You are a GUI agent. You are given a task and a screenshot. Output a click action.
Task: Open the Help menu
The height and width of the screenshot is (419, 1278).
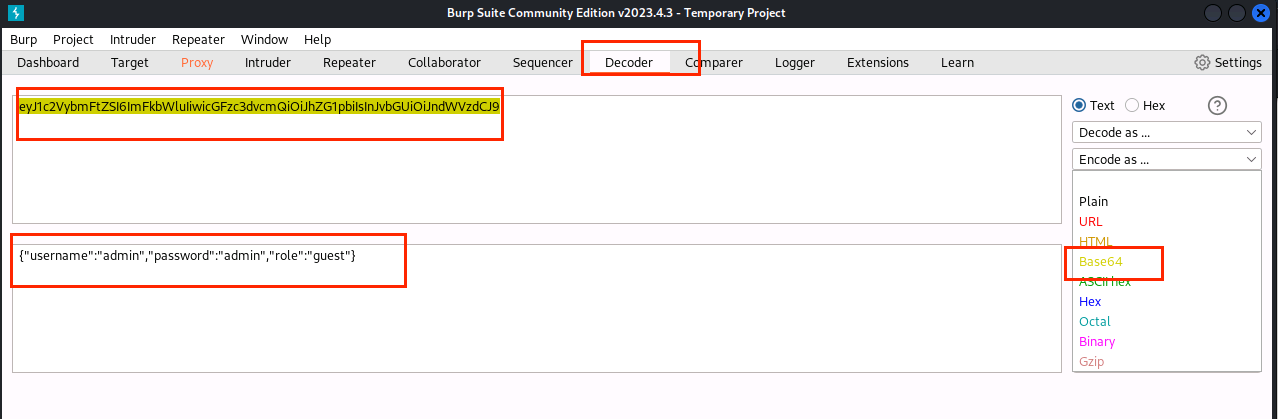[x=317, y=39]
